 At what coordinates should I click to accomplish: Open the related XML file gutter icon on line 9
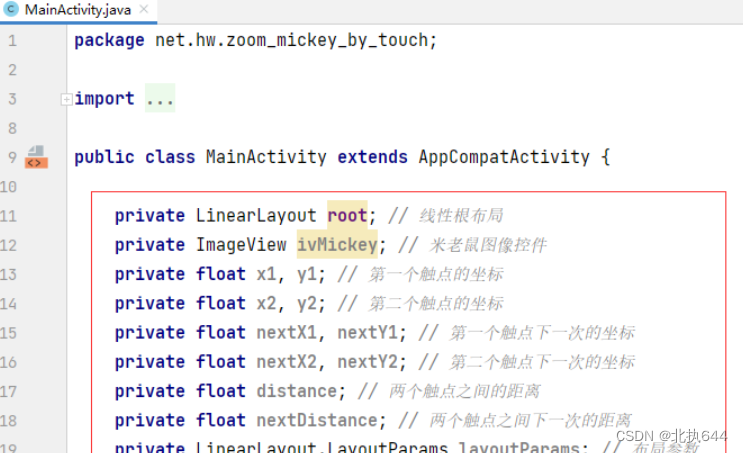pyautogui.click(x=36, y=157)
